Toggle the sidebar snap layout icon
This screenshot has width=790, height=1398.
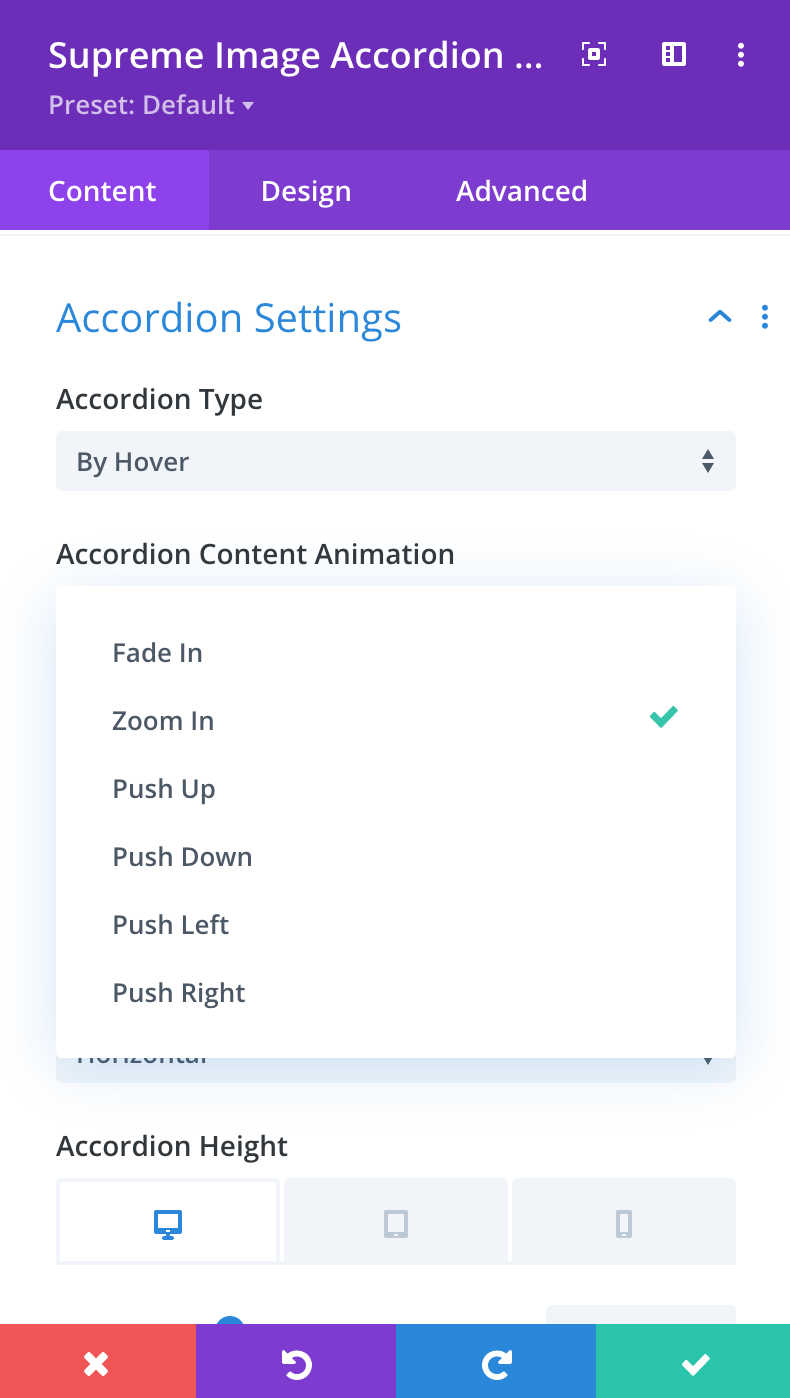[x=674, y=54]
